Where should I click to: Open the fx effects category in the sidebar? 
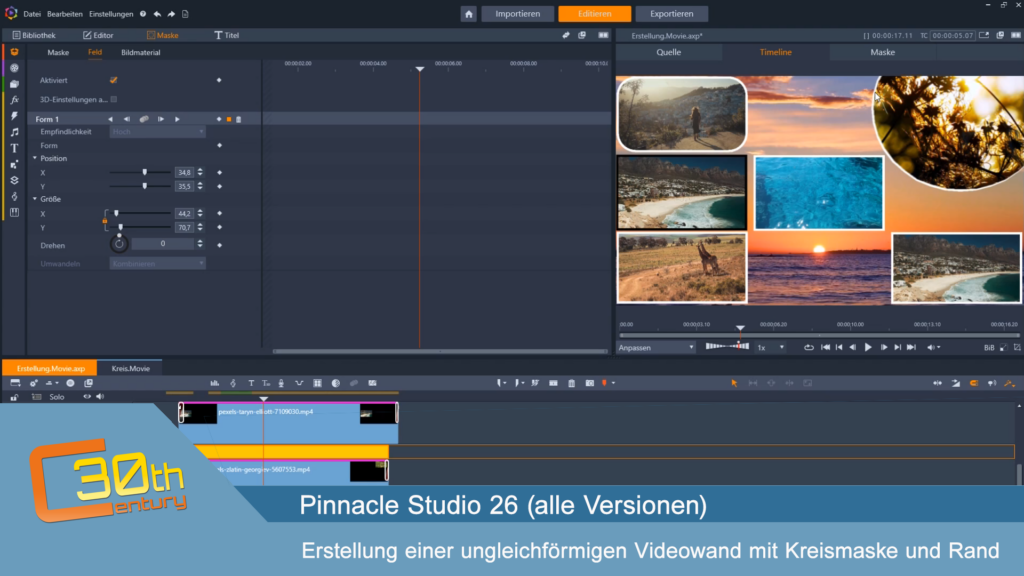pyautogui.click(x=14, y=100)
